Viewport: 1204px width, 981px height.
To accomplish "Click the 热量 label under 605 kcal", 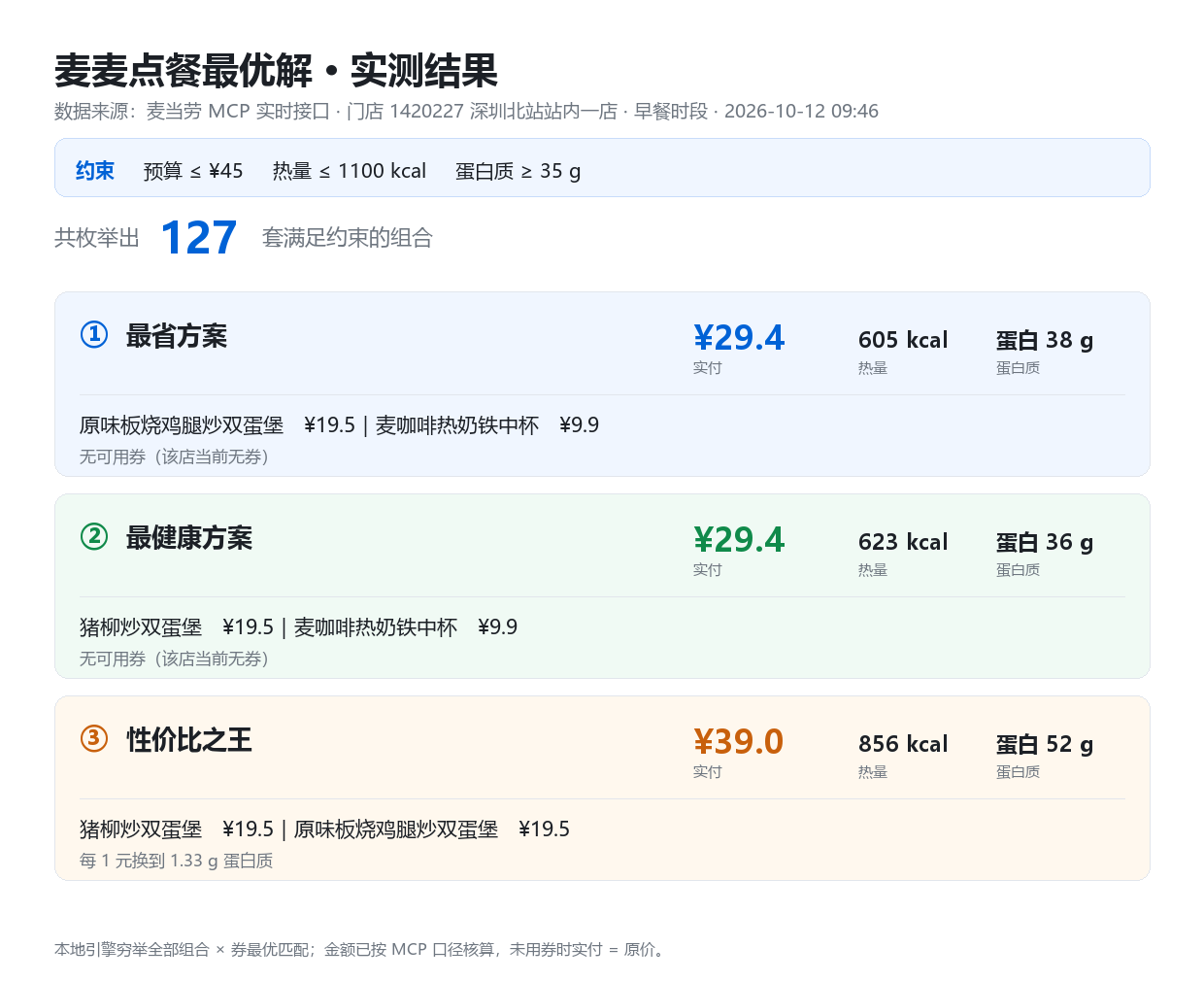I will click(873, 368).
